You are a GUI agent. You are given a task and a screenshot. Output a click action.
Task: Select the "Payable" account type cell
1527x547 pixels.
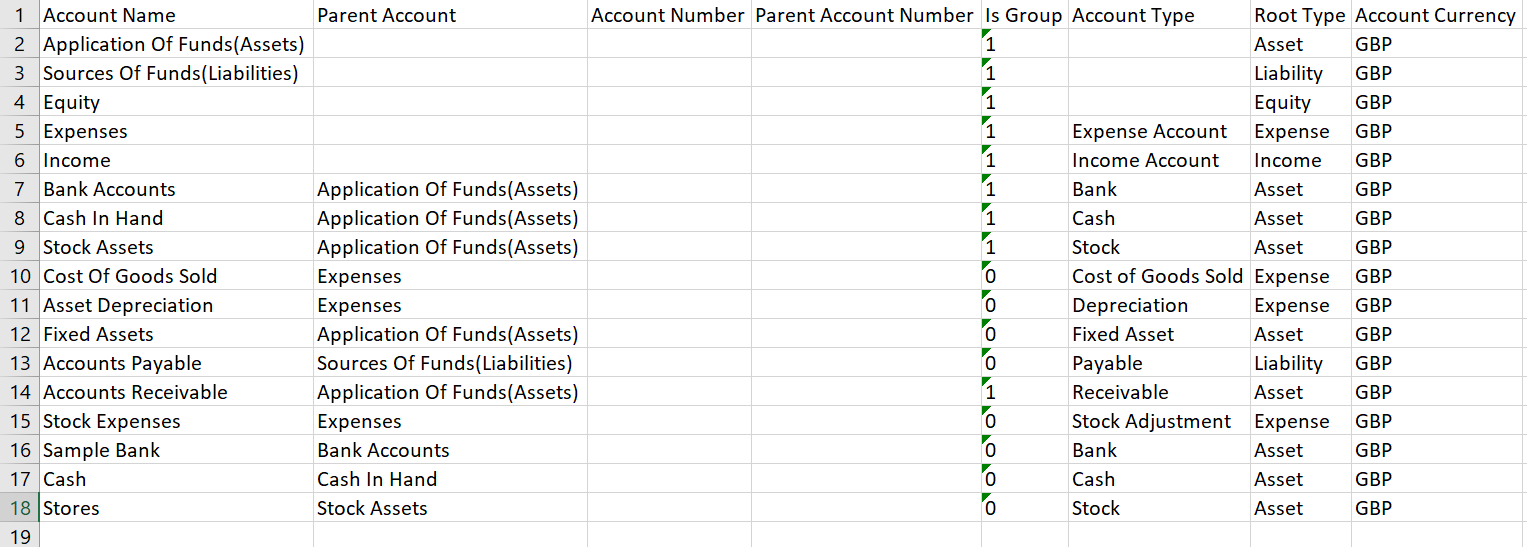1107,363
